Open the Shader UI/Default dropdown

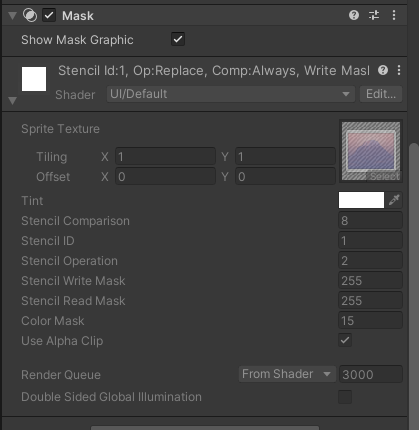click(x=231, y=94)
